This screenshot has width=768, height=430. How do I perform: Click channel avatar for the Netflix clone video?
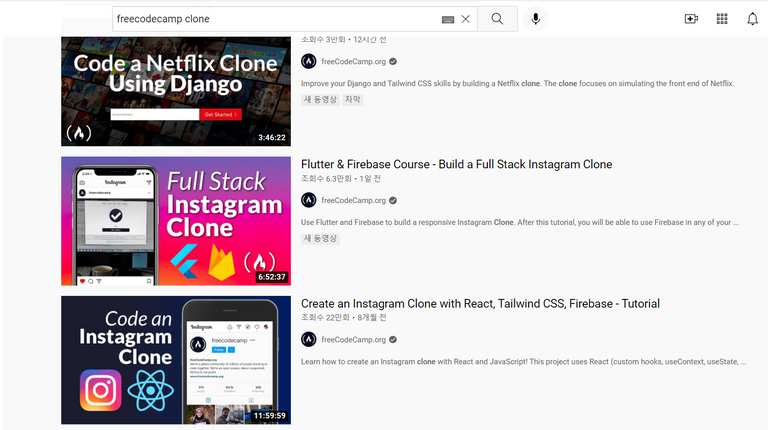tap(309, 61)
